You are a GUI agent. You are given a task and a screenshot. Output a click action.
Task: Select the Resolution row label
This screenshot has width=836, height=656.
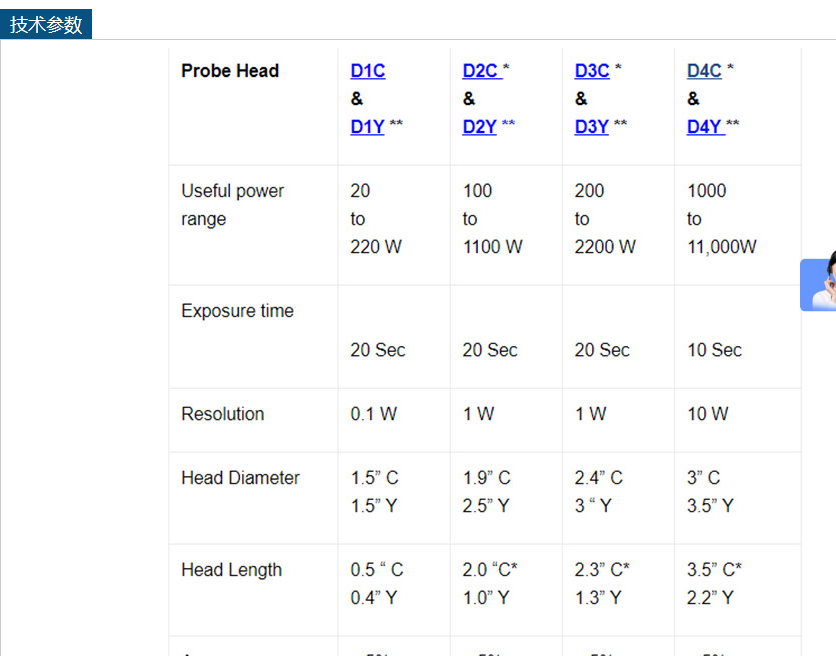tap(222, 414)
